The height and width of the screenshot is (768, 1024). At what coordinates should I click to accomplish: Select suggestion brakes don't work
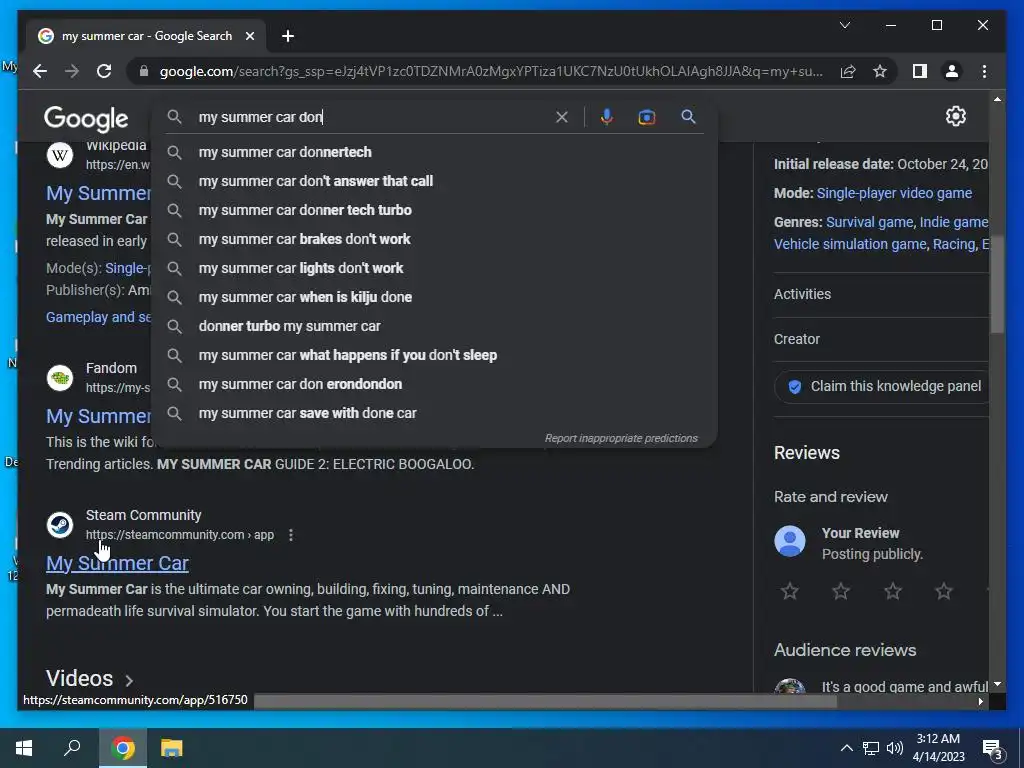[434, 239]
